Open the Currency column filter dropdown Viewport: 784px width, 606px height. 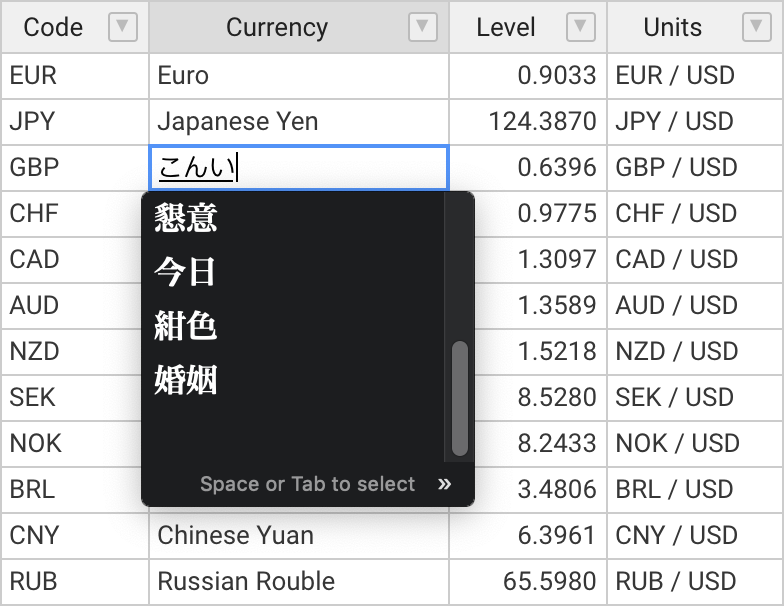tap(422, 27)
